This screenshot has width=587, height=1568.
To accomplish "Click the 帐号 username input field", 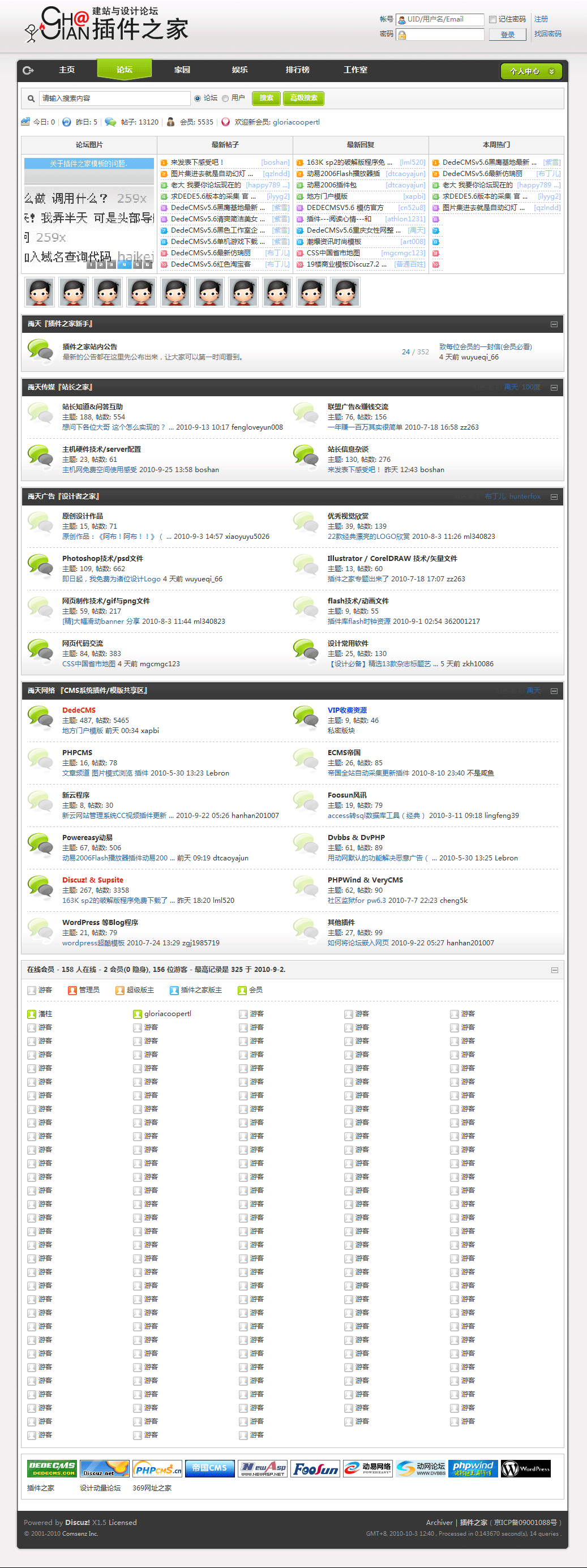I will [x=440, y=19].
